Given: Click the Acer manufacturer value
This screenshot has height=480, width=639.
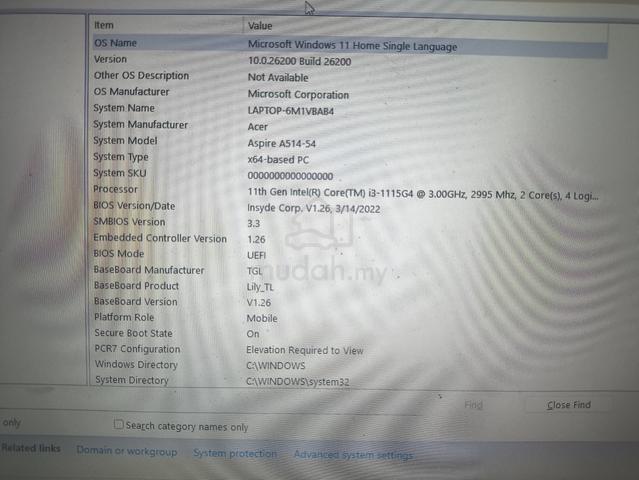Looking at the screenshot, I should [x=258, y=127].
